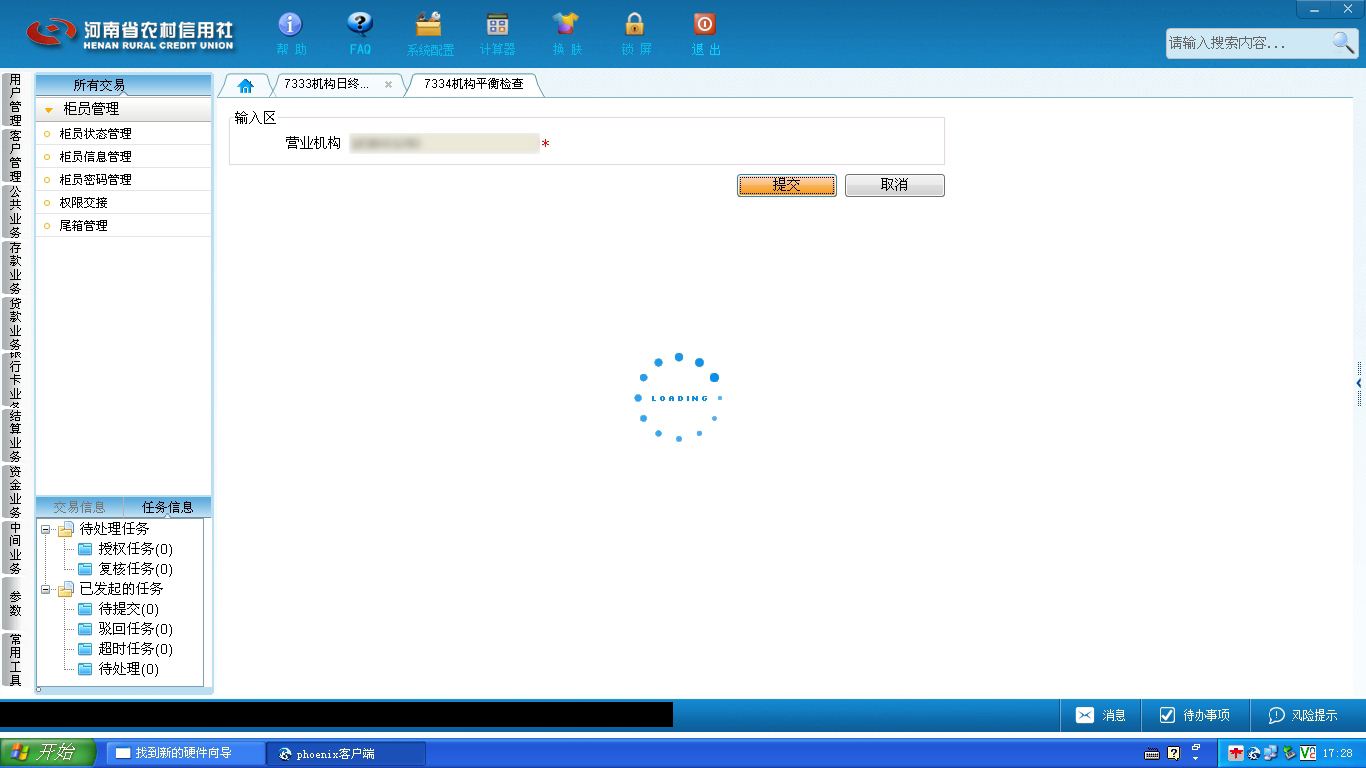Collapse the 已发起的任务 tree node

point(46,589)
